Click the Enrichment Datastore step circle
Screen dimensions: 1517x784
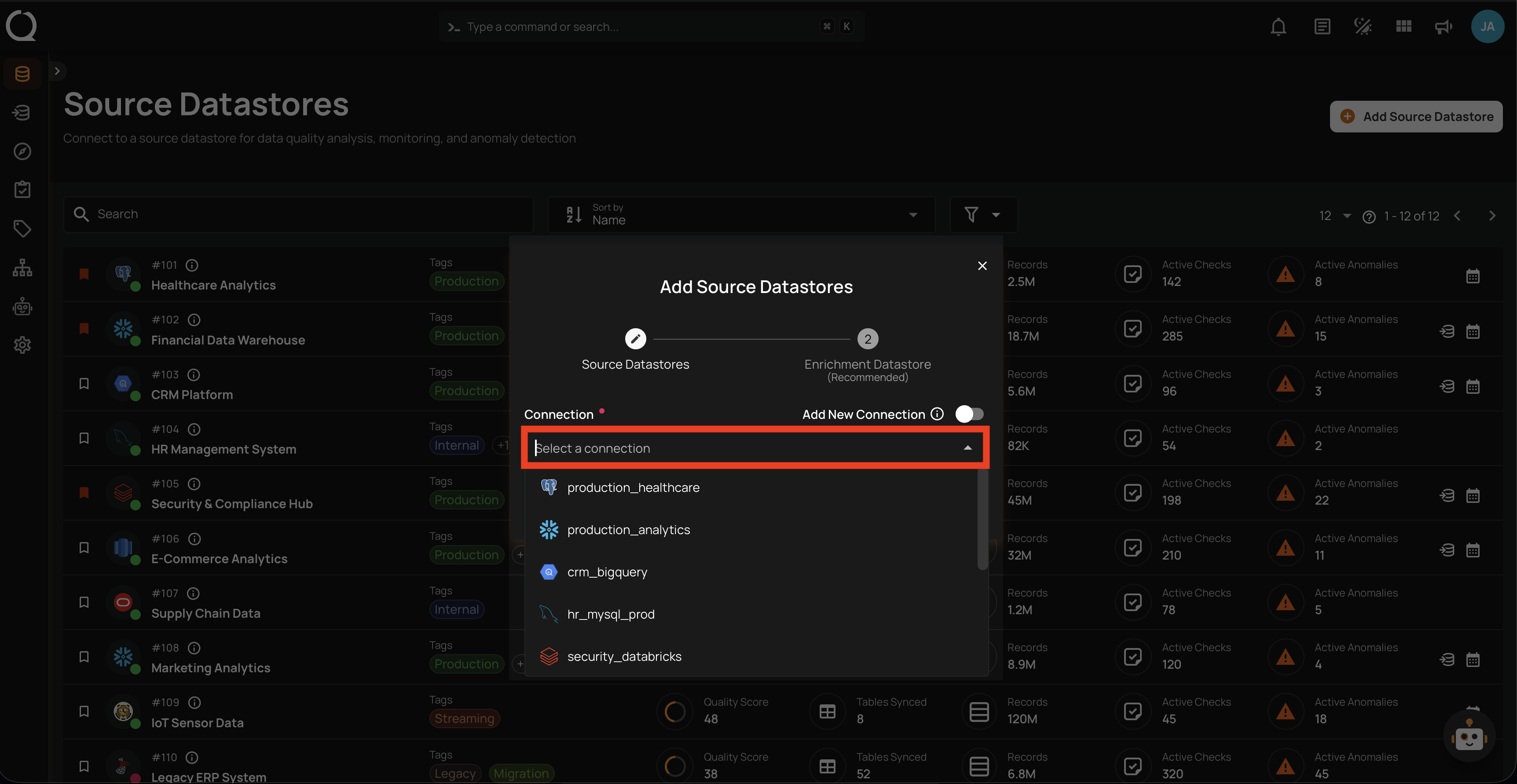coord(868,339)
